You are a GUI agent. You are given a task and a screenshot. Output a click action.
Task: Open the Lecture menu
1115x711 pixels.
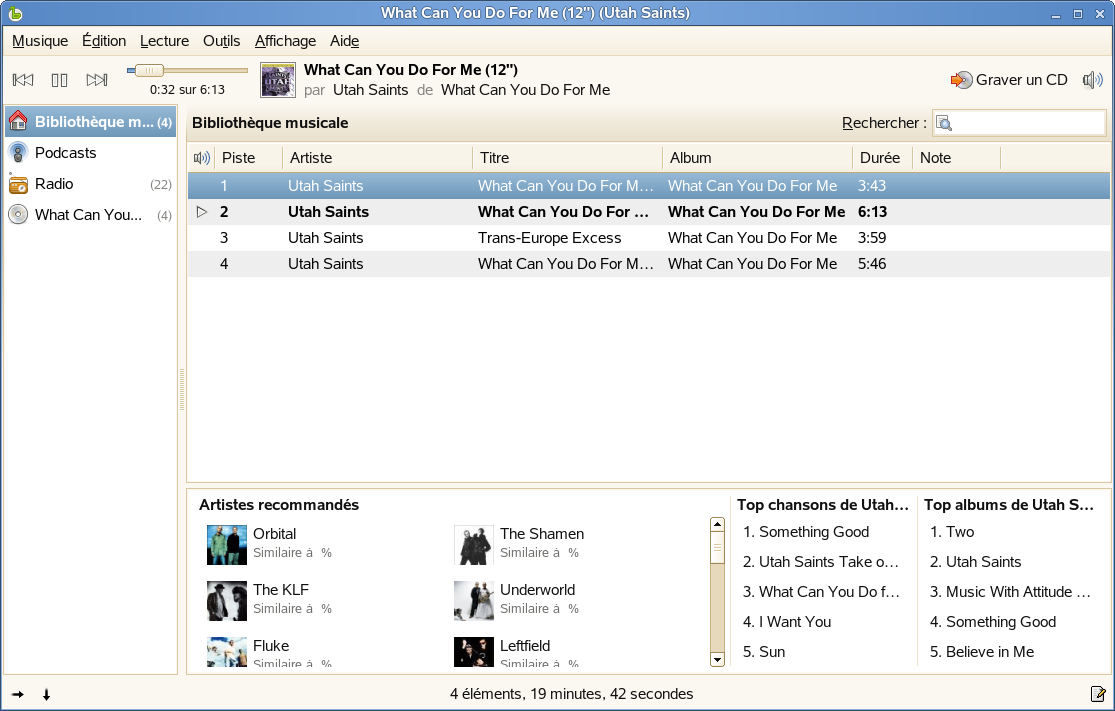[164, 41]
